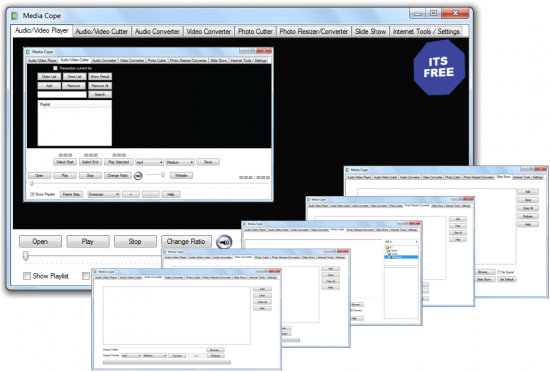Viewport: 550px width, 372px height.
Task: Click Add button in Video Converter window
Action: 330,269
